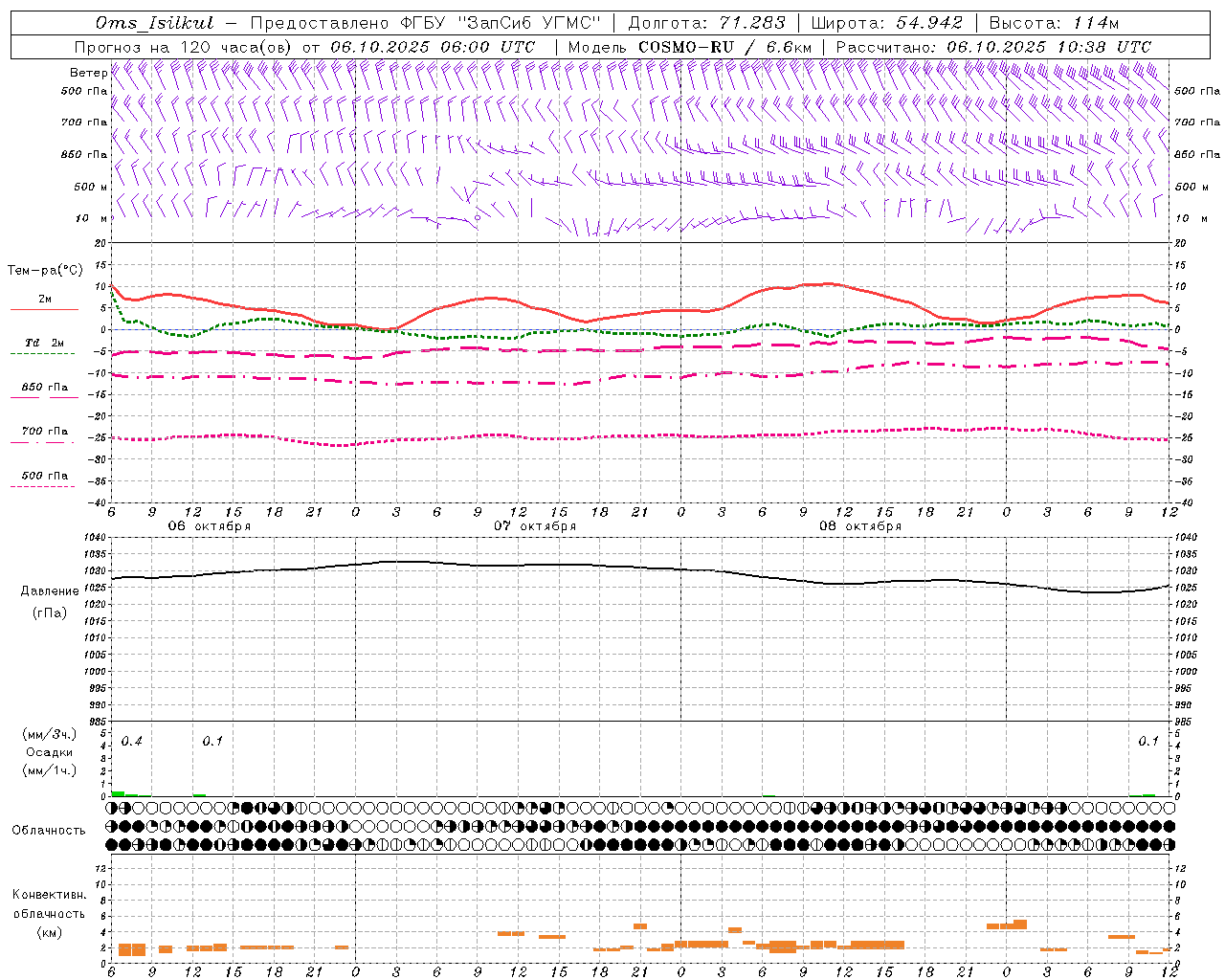Click the Ветер panel label

tap(88, 73)
